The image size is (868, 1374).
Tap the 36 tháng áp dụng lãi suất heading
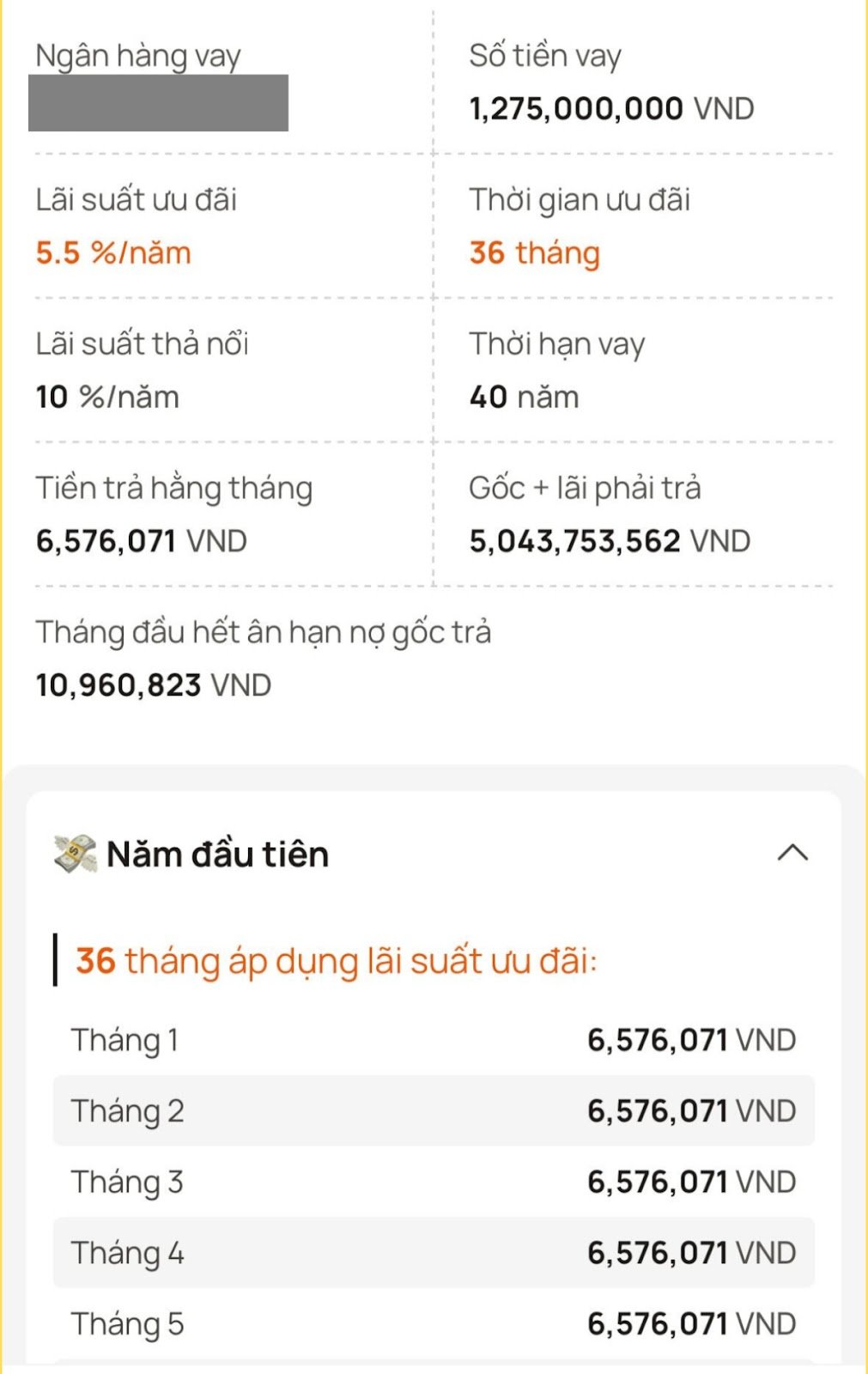336,961
